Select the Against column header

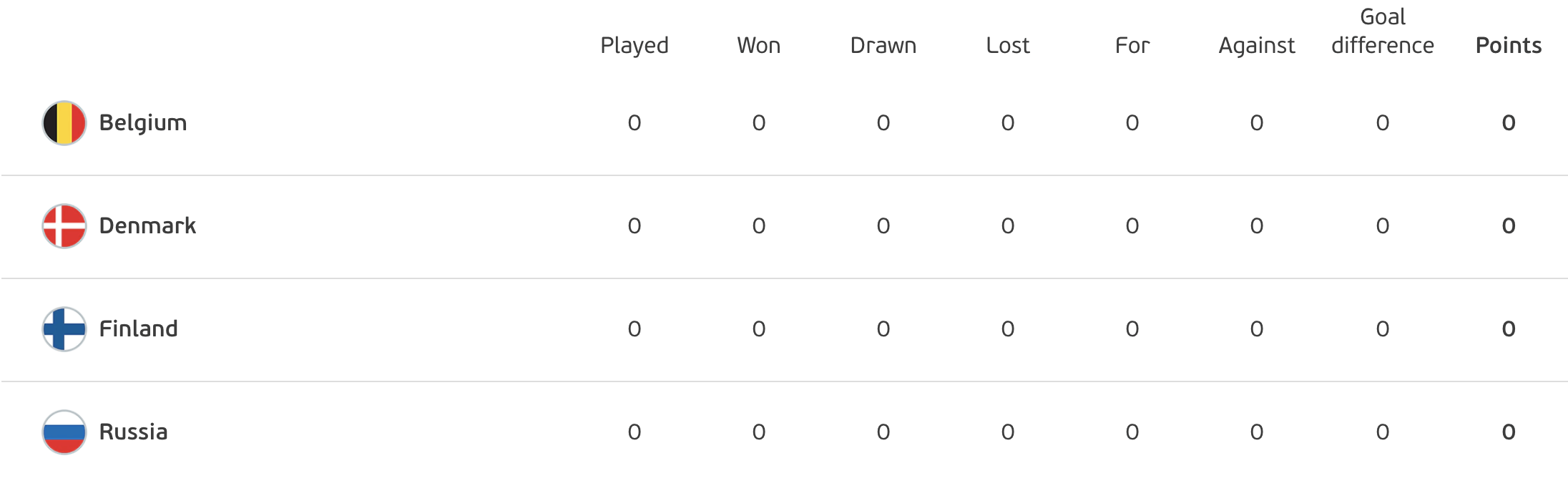[1257, 46]
